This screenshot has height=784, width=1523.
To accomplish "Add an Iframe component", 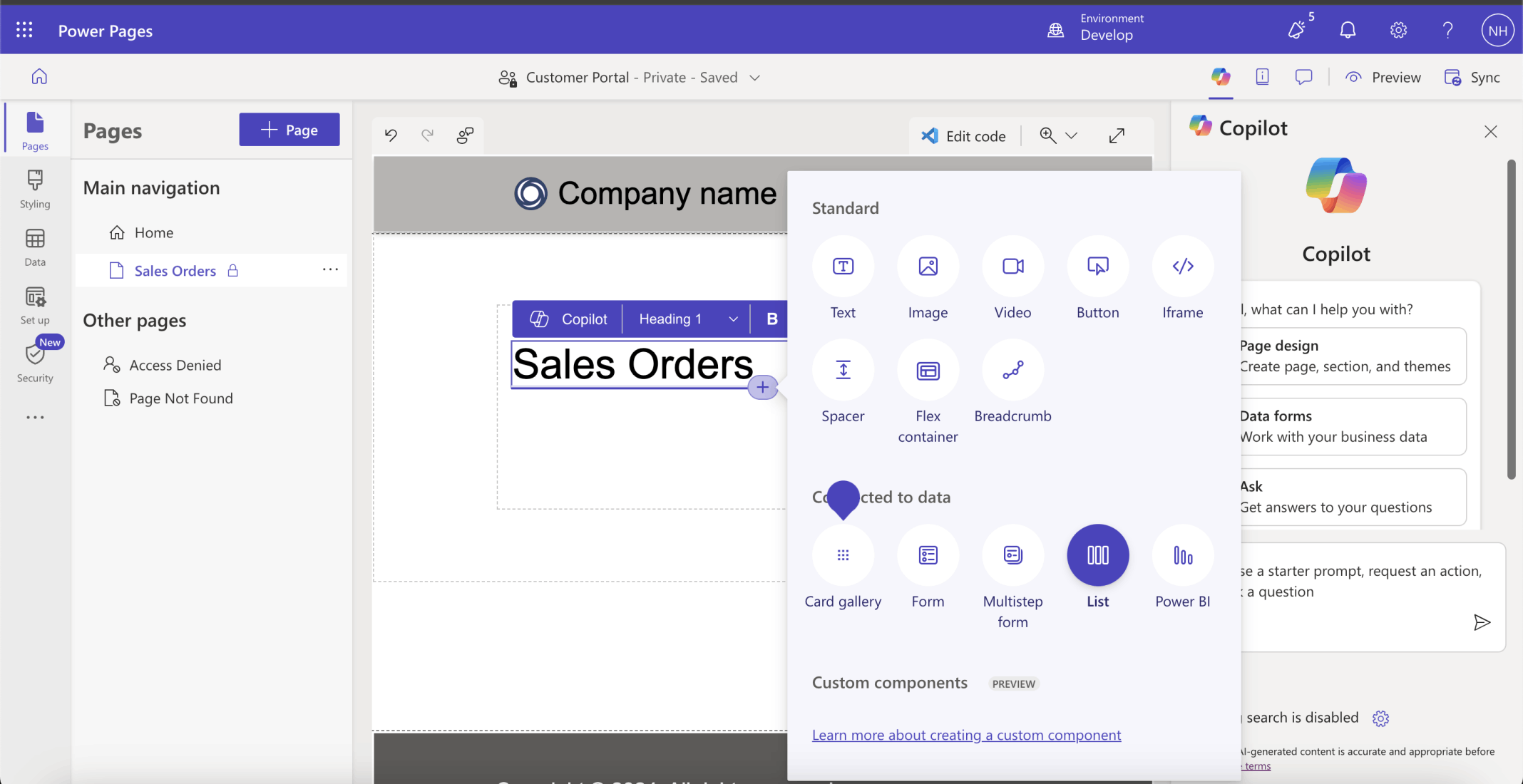I will point(1182,267).
